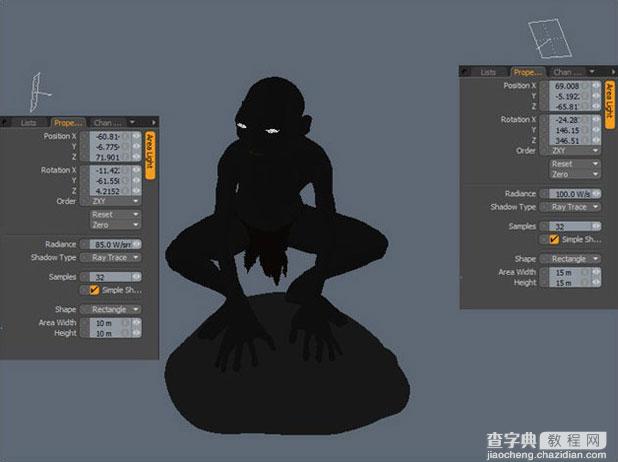This screenshot has width=618, height=462.
Task: Click right panel's expand arrow icon
Action: click(613, 72)
